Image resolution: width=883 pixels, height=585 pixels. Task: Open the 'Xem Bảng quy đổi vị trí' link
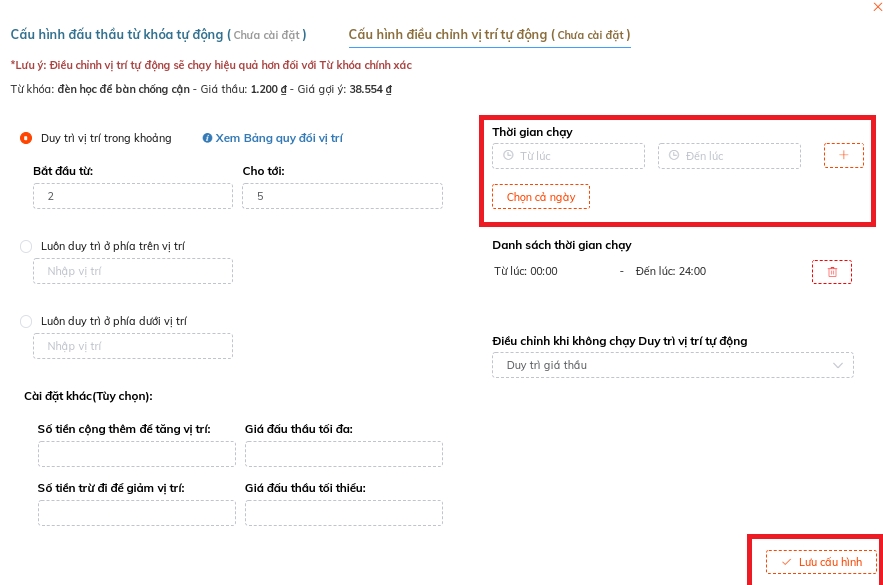[278, 139]
